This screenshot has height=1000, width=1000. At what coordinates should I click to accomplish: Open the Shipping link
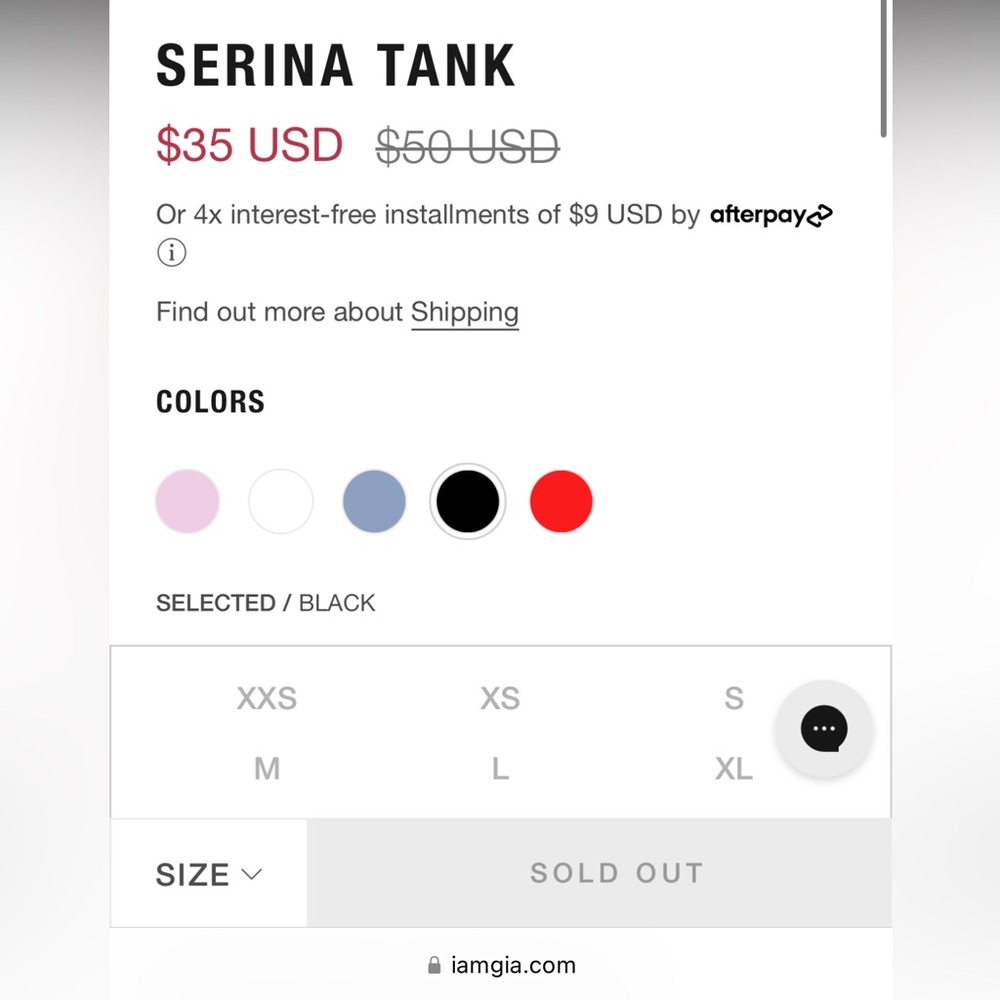click(x=465, y=313)
